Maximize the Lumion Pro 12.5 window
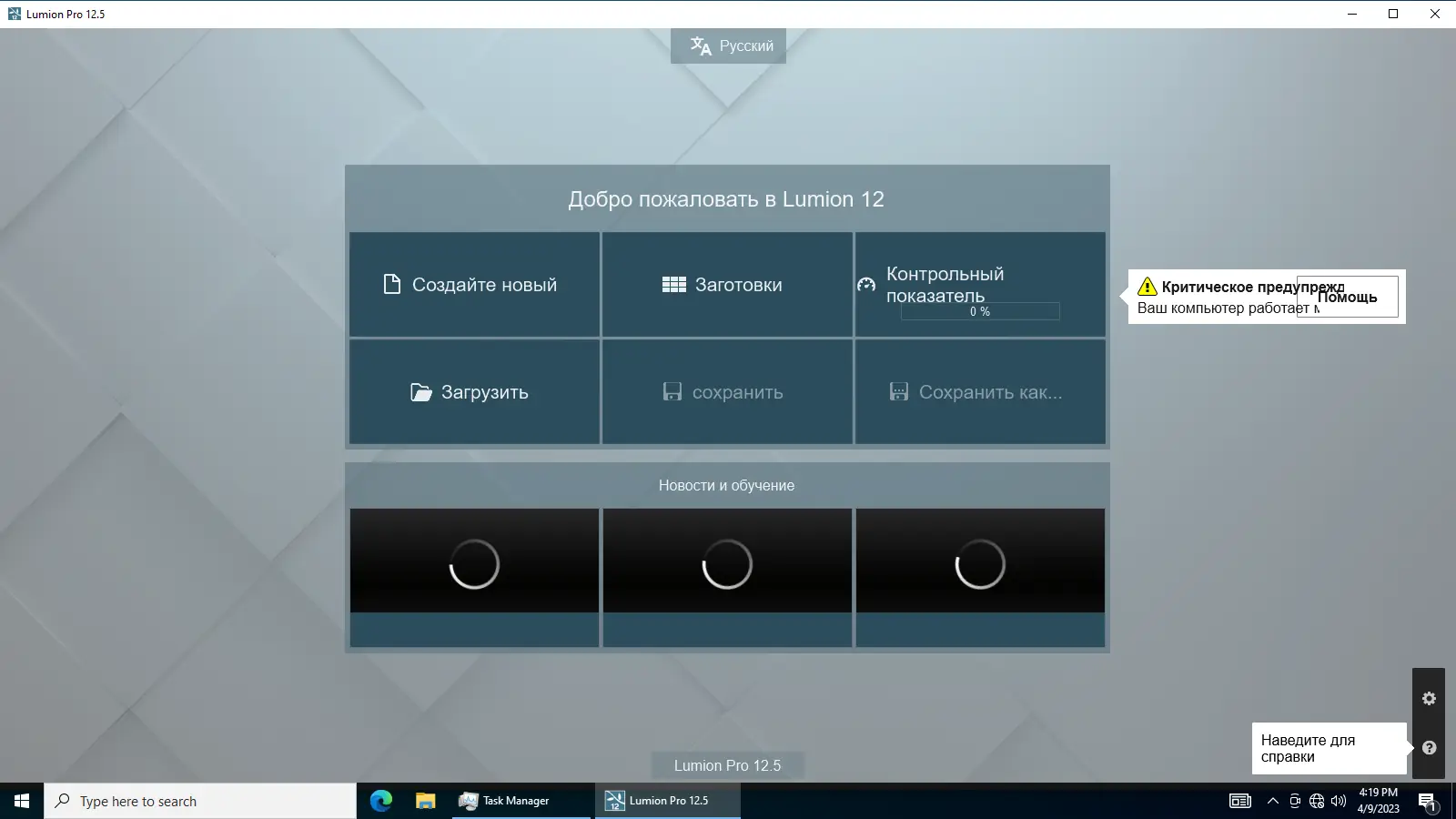The height and width of the screenshot is (819, 1456). click(1393, 14)
